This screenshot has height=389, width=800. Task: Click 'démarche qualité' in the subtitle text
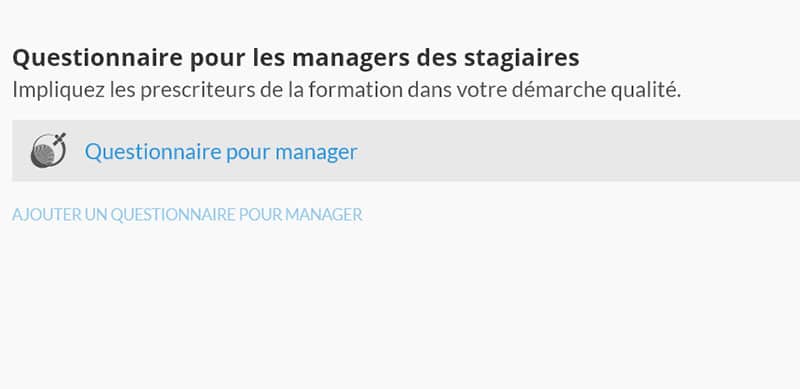tap(596, 90)
